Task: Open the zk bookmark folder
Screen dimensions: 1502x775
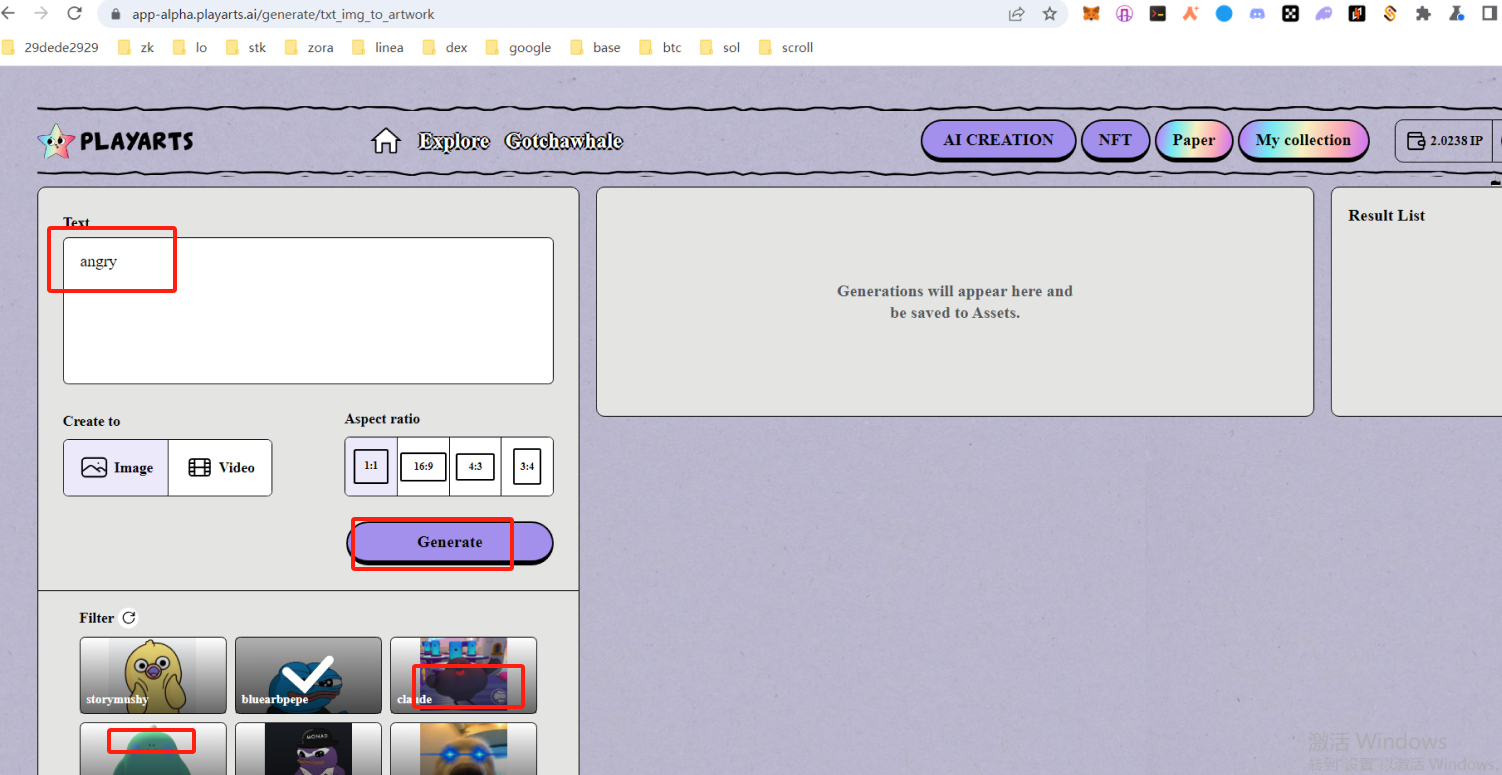Action: (x=136, y=47)
